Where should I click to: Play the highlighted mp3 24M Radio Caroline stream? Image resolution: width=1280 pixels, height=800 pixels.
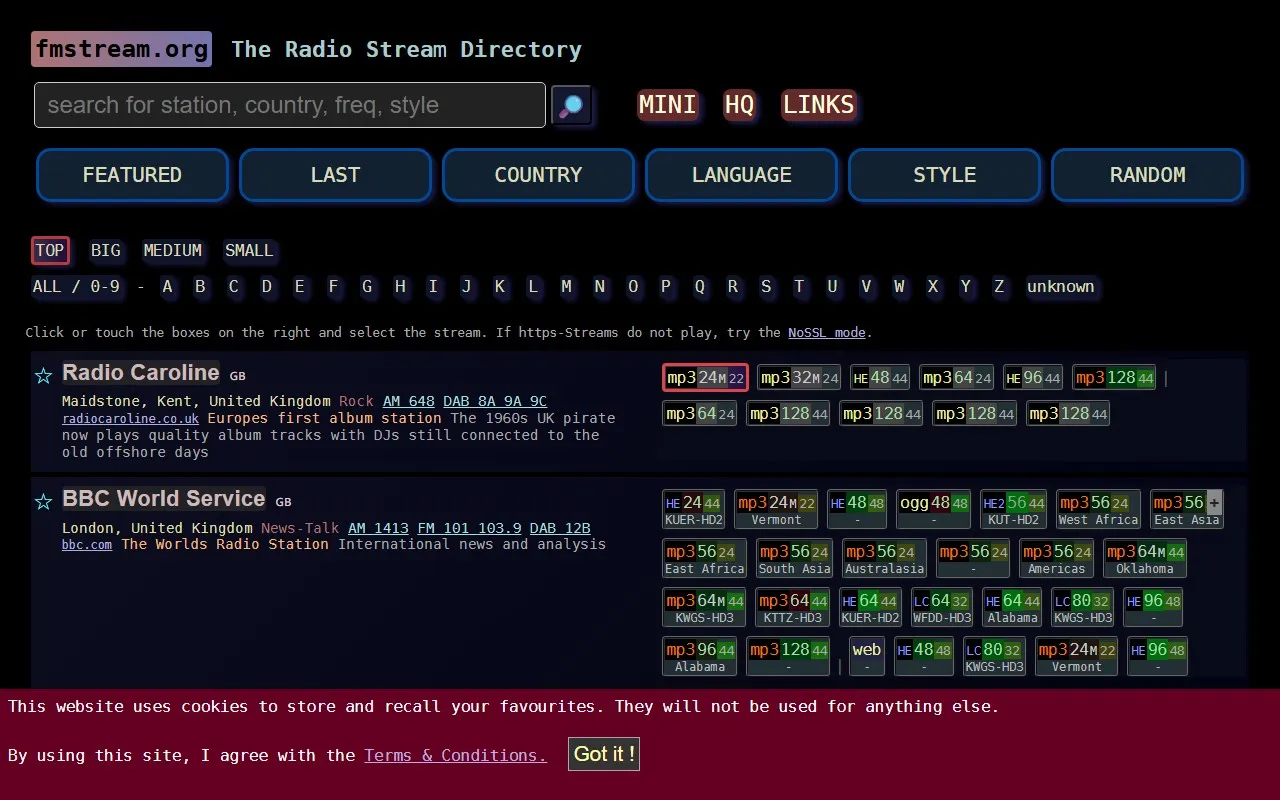tap(704, 377)
